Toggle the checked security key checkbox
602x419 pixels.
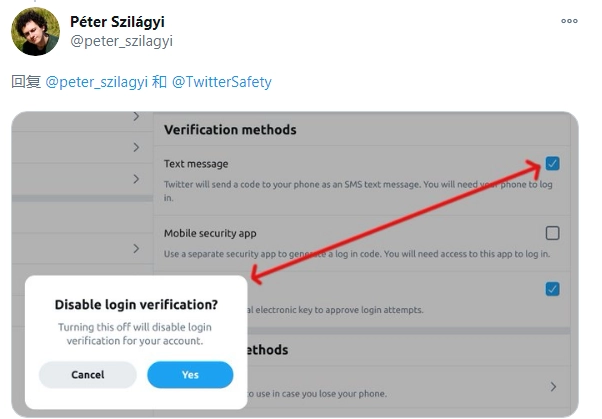click(552, 289)
